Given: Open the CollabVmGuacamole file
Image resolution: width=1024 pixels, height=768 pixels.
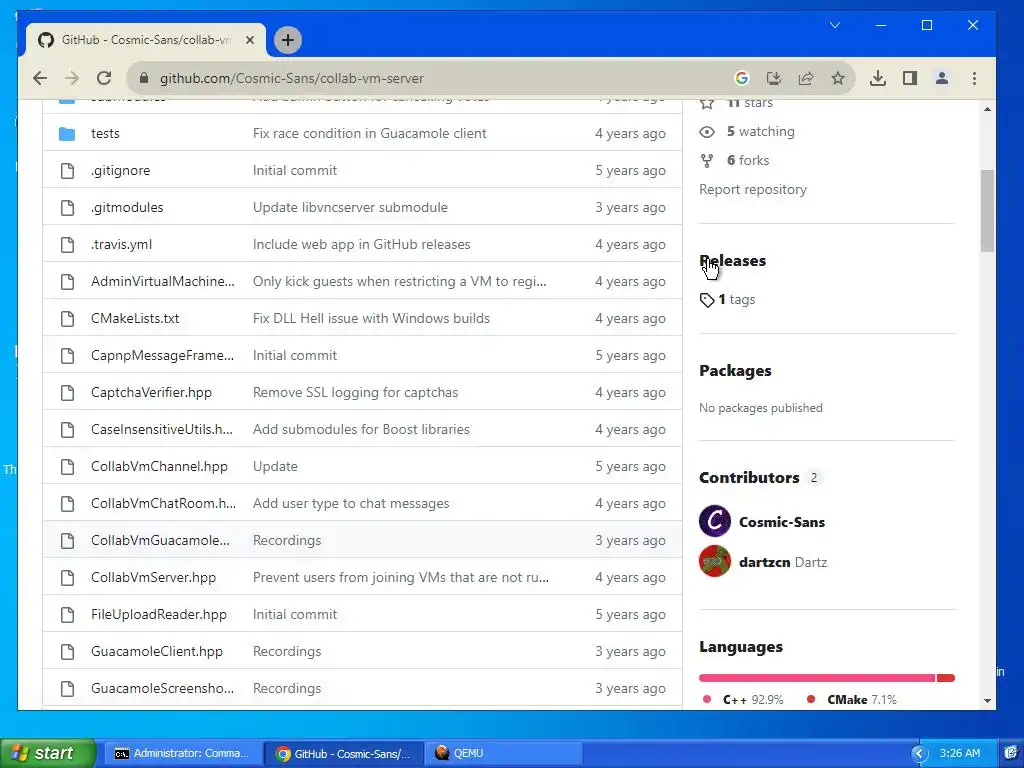Looking at the screenshot, I should 160,541.
